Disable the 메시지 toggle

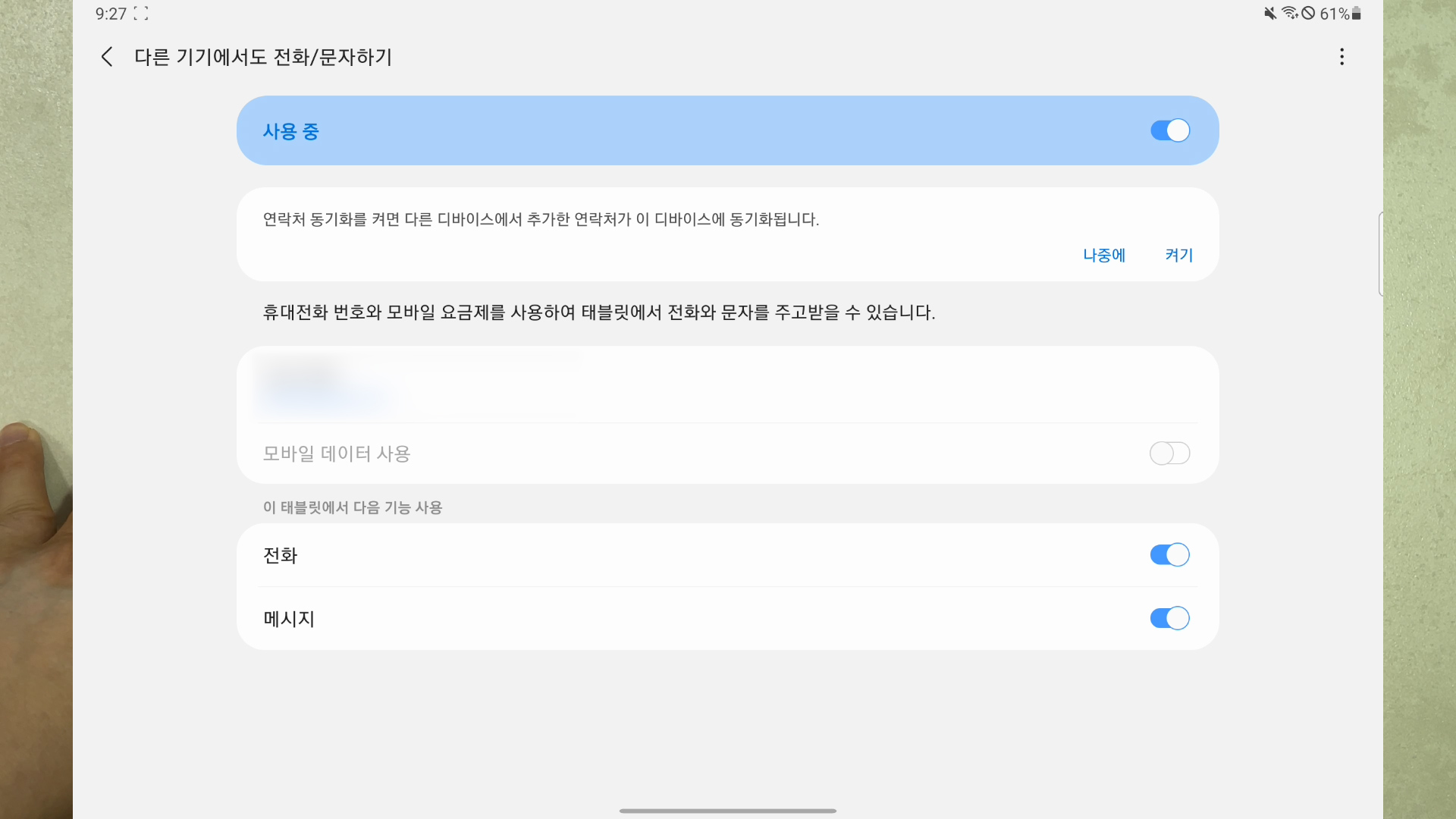1169,619
